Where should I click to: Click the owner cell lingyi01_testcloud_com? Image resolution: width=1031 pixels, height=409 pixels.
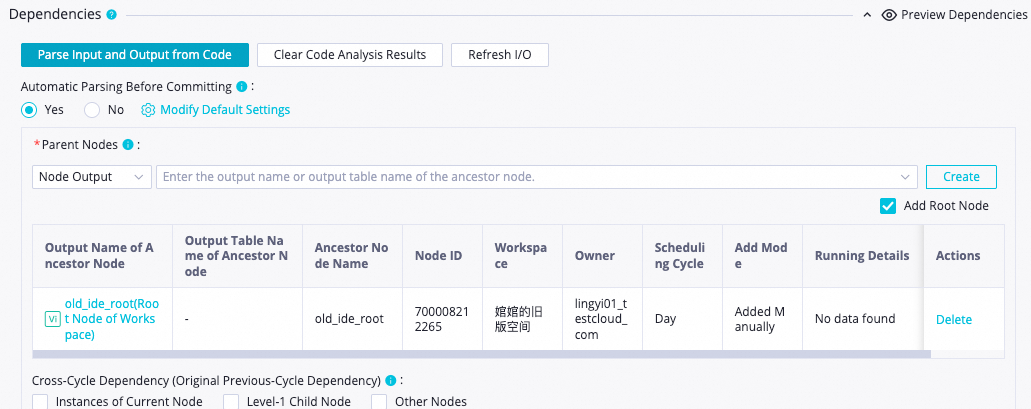(602, 319)
